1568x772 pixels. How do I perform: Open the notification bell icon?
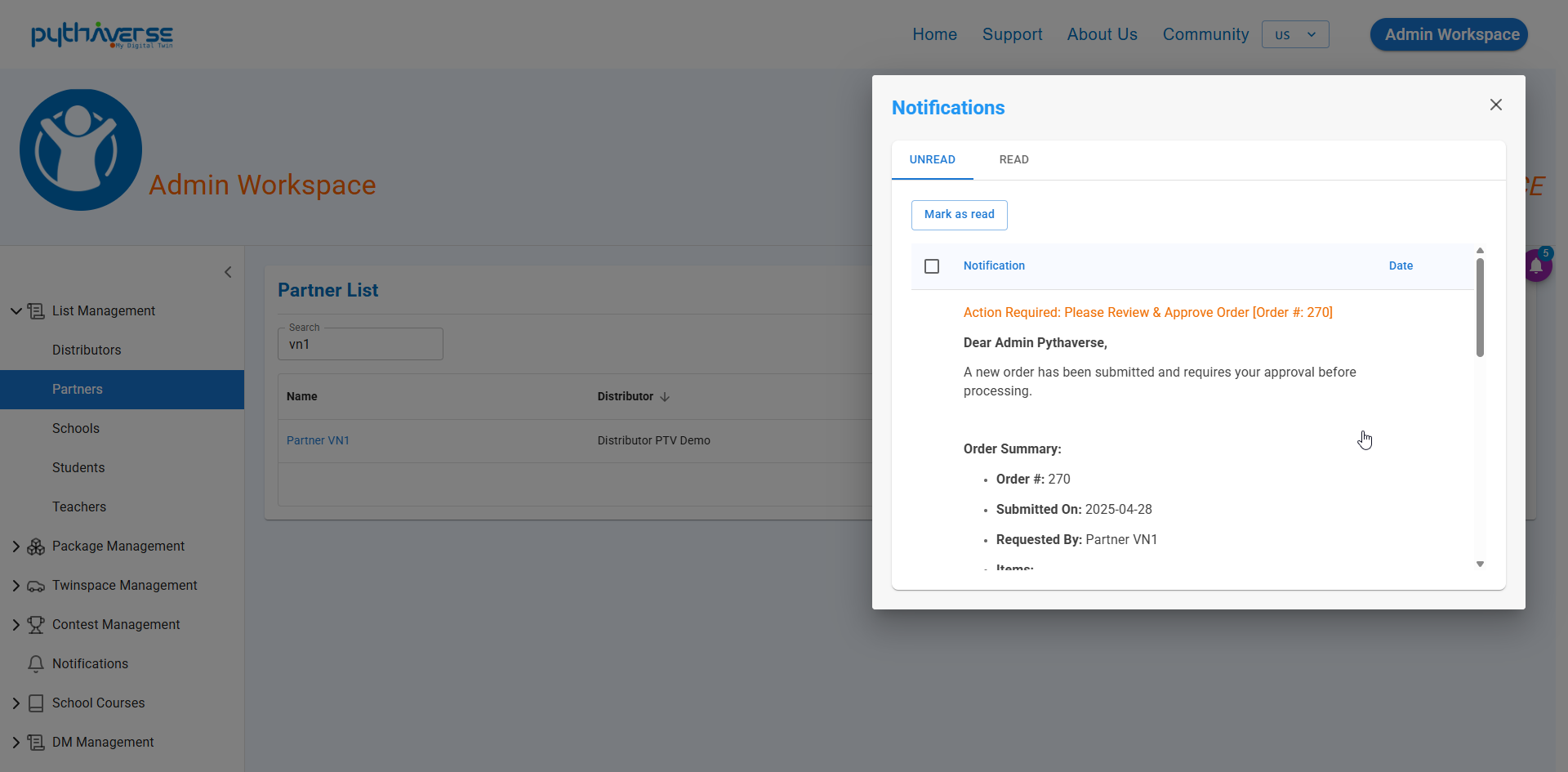1537,266
